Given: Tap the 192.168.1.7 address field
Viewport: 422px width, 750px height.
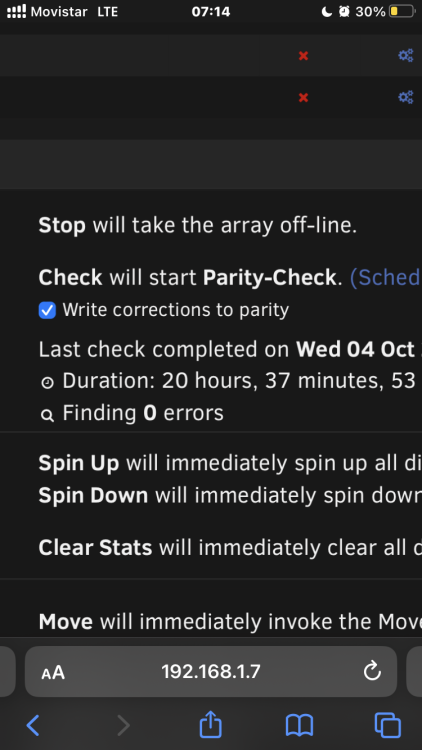Looking at the screenshot, I should 211,672.
